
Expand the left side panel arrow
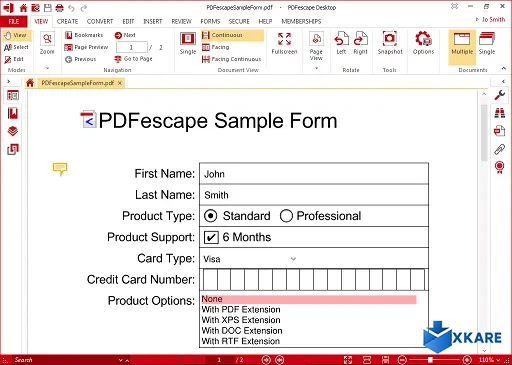tap(9, 81)
